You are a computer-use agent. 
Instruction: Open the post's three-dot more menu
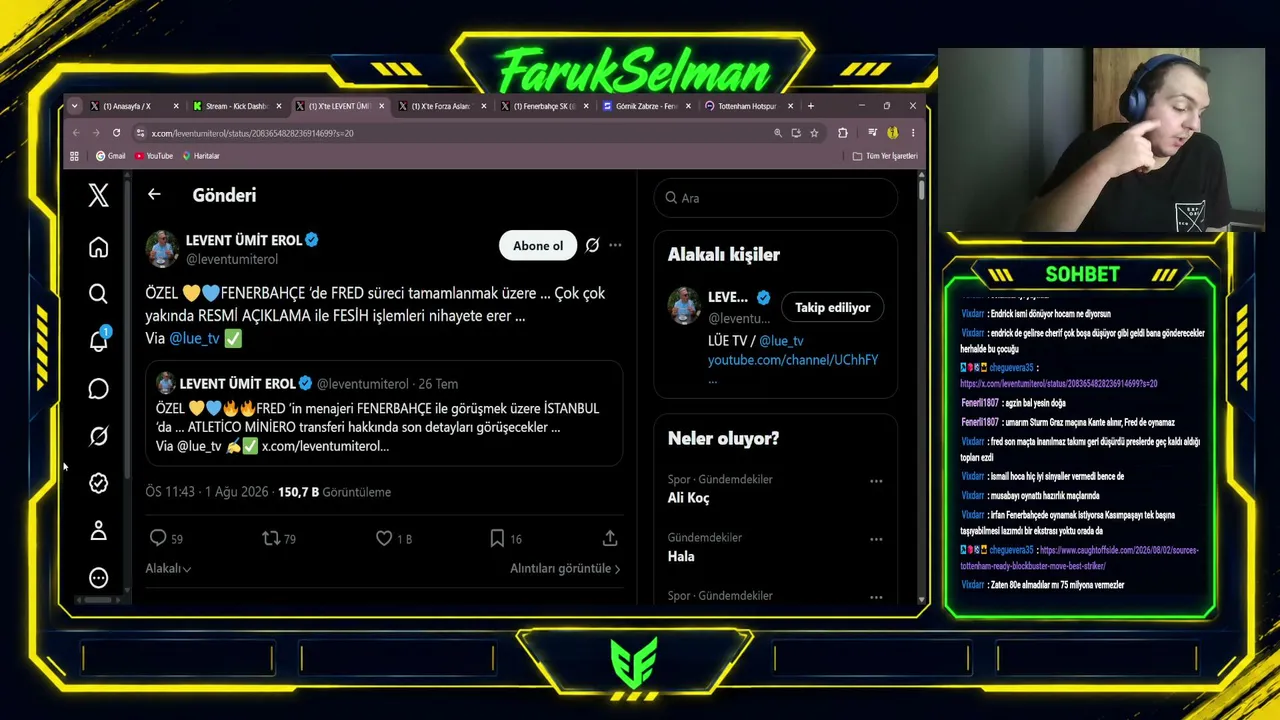tap(615, 245)
